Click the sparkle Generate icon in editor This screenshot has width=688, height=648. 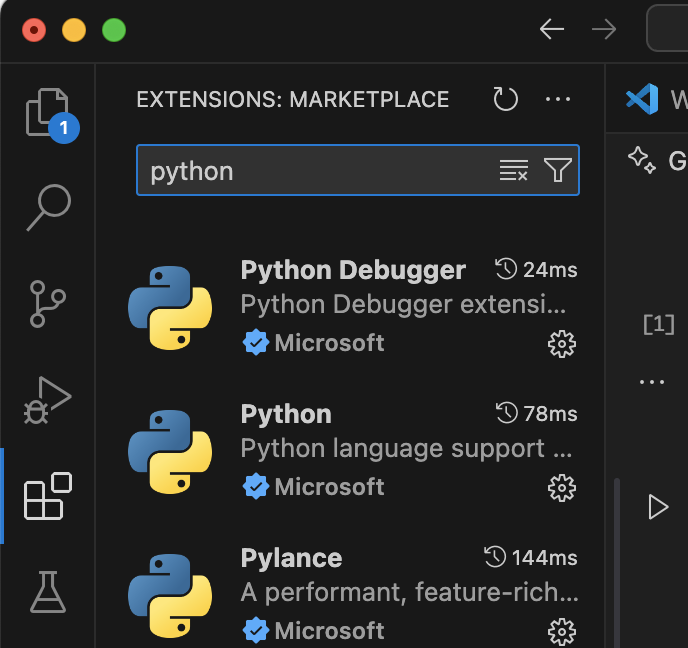click(641, 160)
